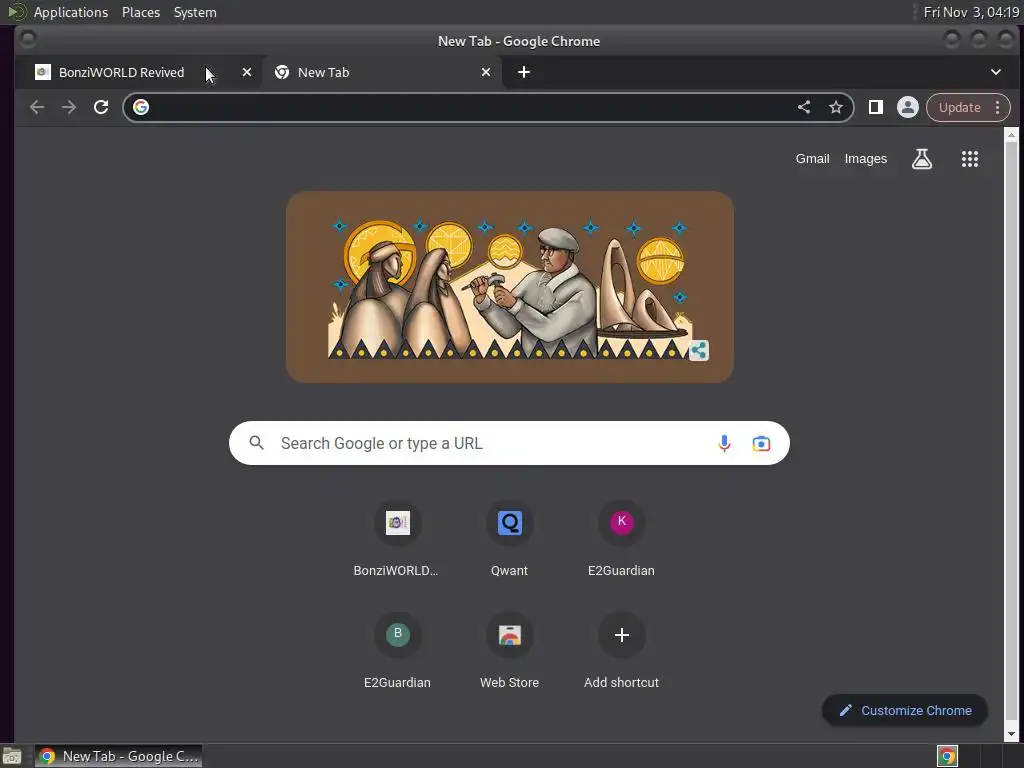Screen dimensions: 1024x768
Task: Open the E2Guardian shortcut with B icon
Action: [x=397, y=650]
